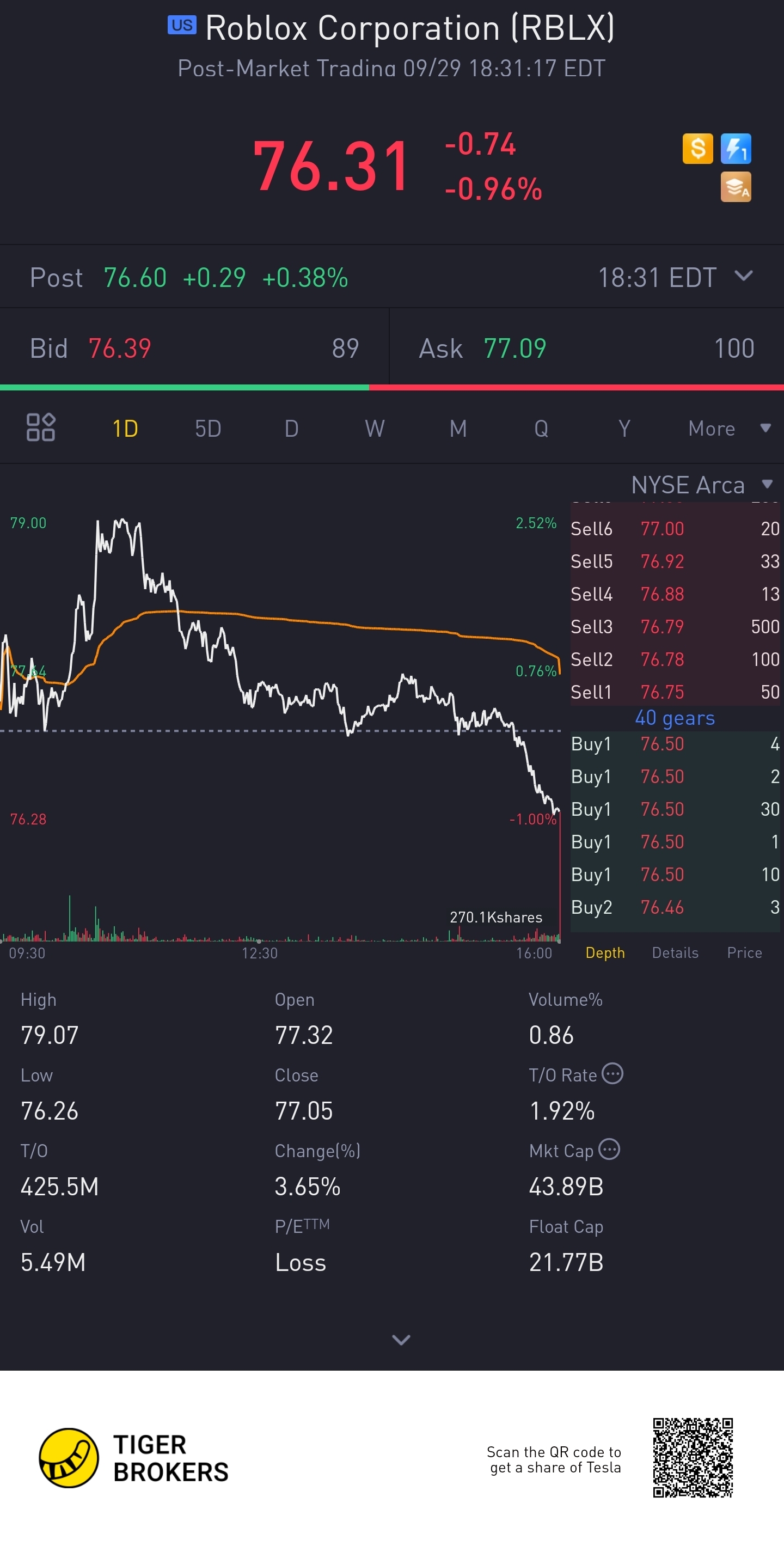The height and width of the screenshot is (1546, 784).
Task: Tap the current price 76.31
Action: (x=332, y=166)
